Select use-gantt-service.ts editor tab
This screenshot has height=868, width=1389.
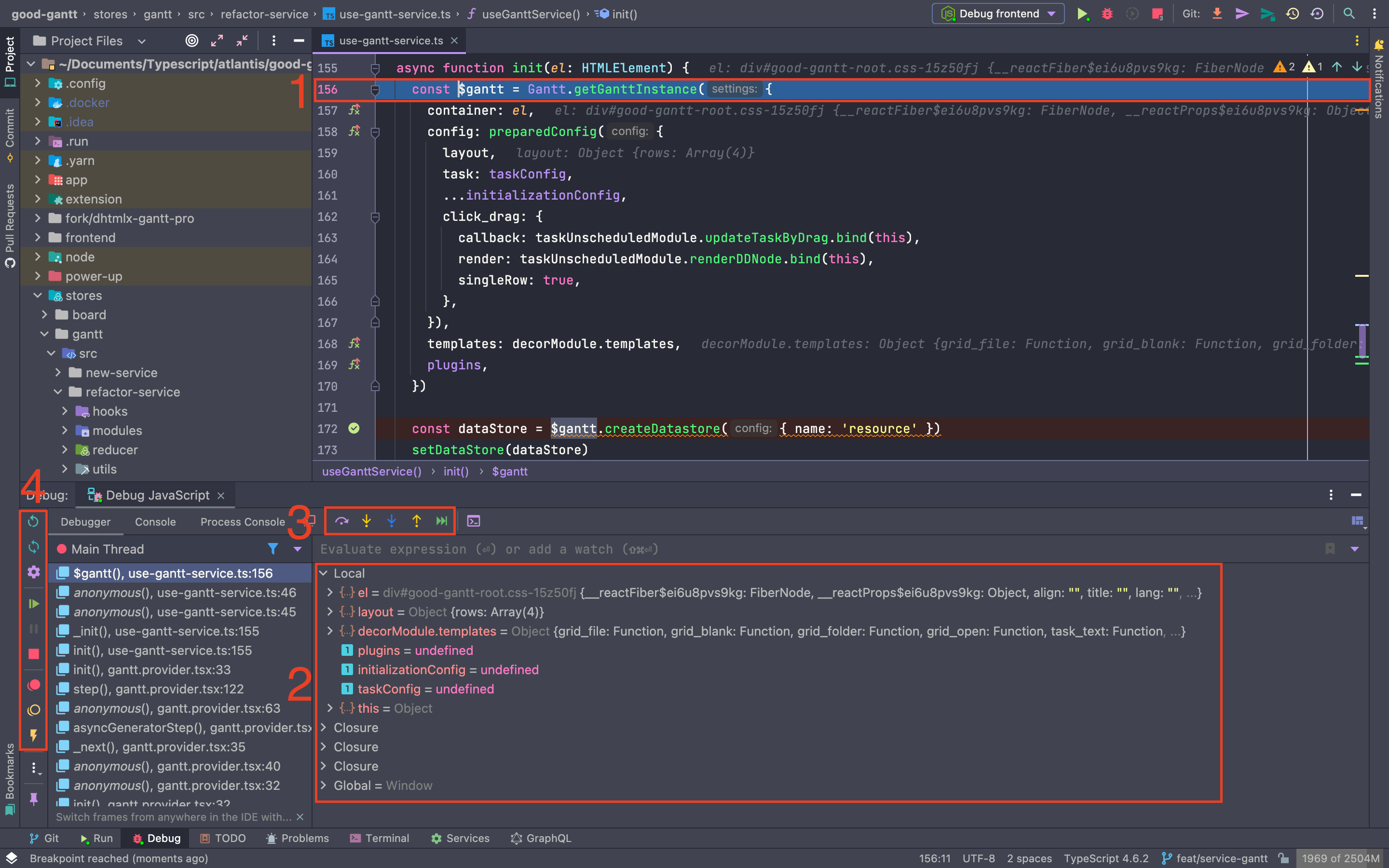(x=390, y=41)
